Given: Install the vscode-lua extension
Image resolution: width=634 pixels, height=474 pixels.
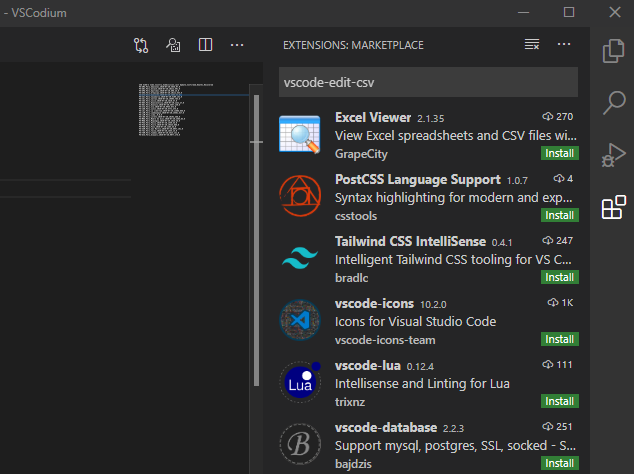Looking at the screenshot, I should tap(560, 401).
